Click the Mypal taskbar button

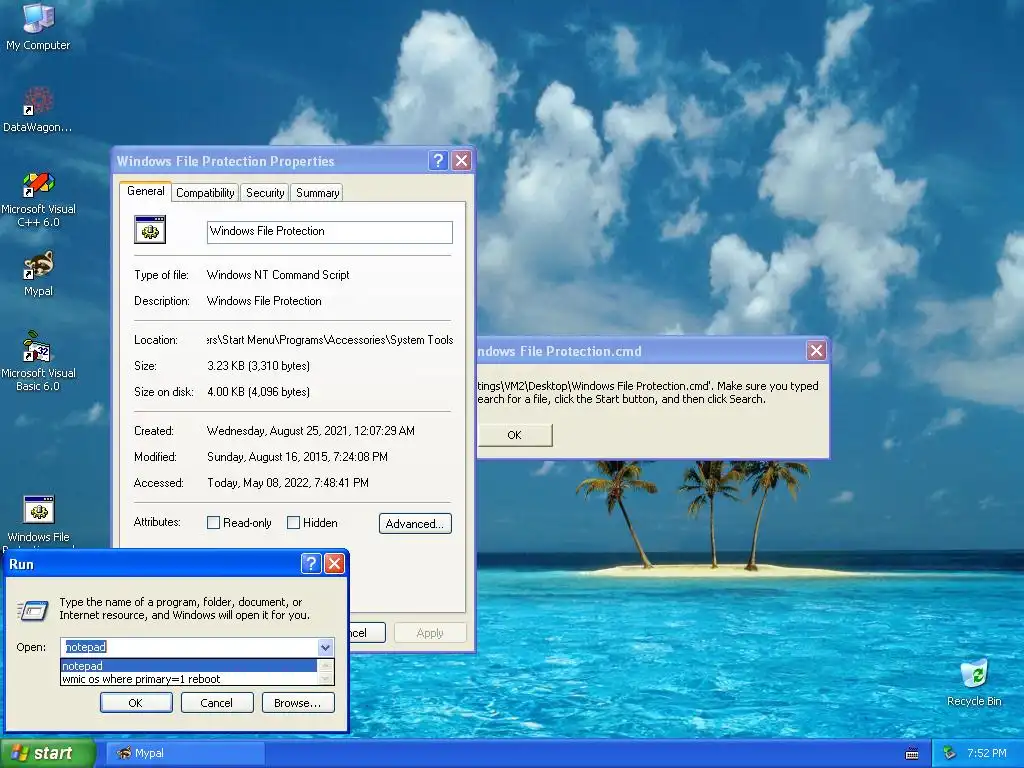click(185, 753)
